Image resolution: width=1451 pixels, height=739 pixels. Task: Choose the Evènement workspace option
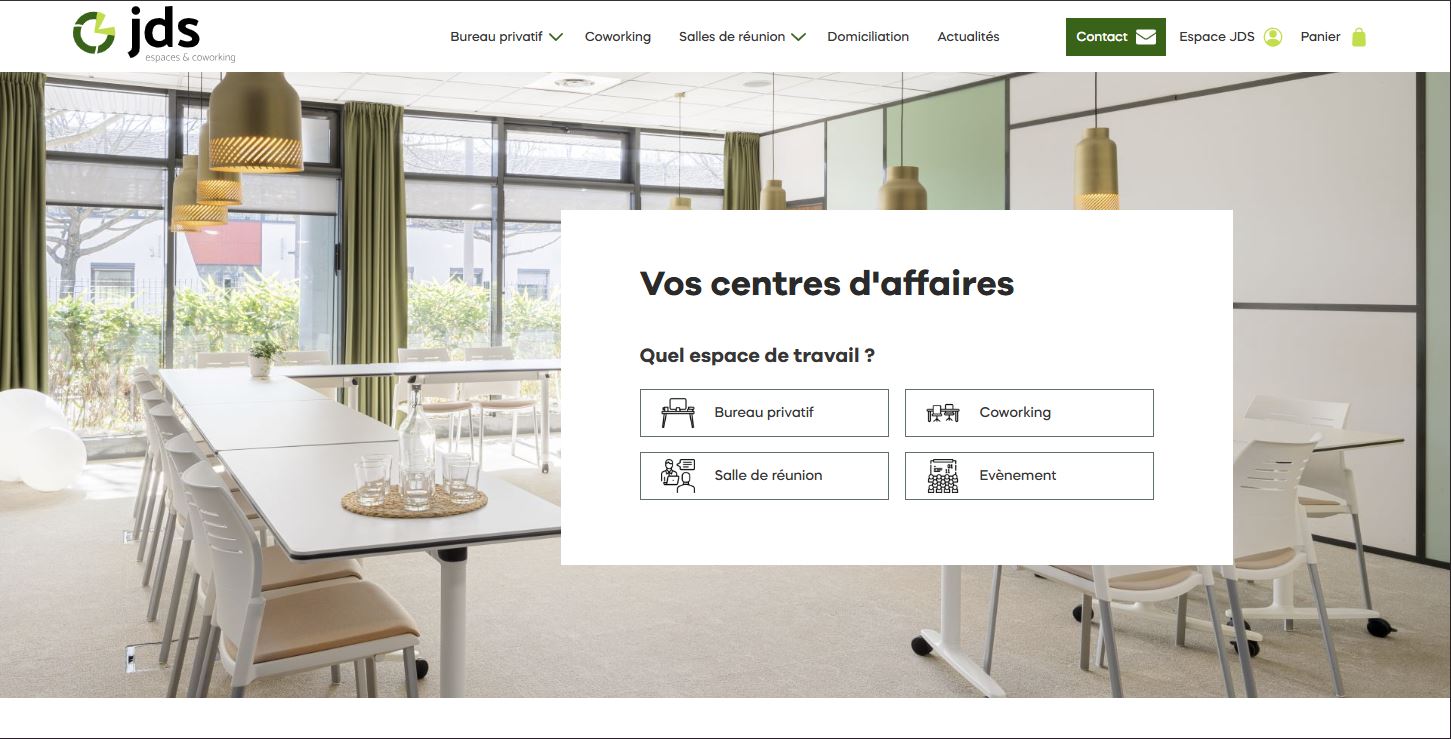point(1029,476)
